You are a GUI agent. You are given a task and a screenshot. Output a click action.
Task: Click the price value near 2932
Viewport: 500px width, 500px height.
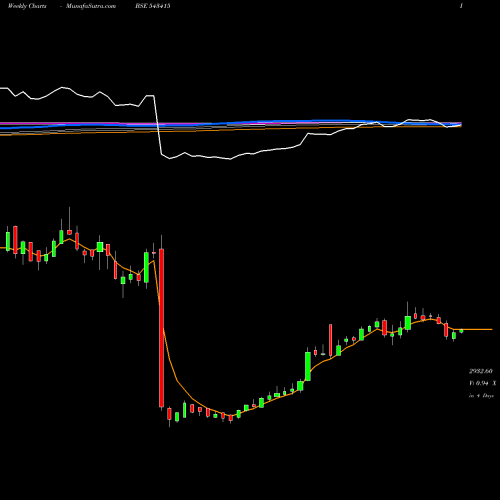click(x=480, y=371)
